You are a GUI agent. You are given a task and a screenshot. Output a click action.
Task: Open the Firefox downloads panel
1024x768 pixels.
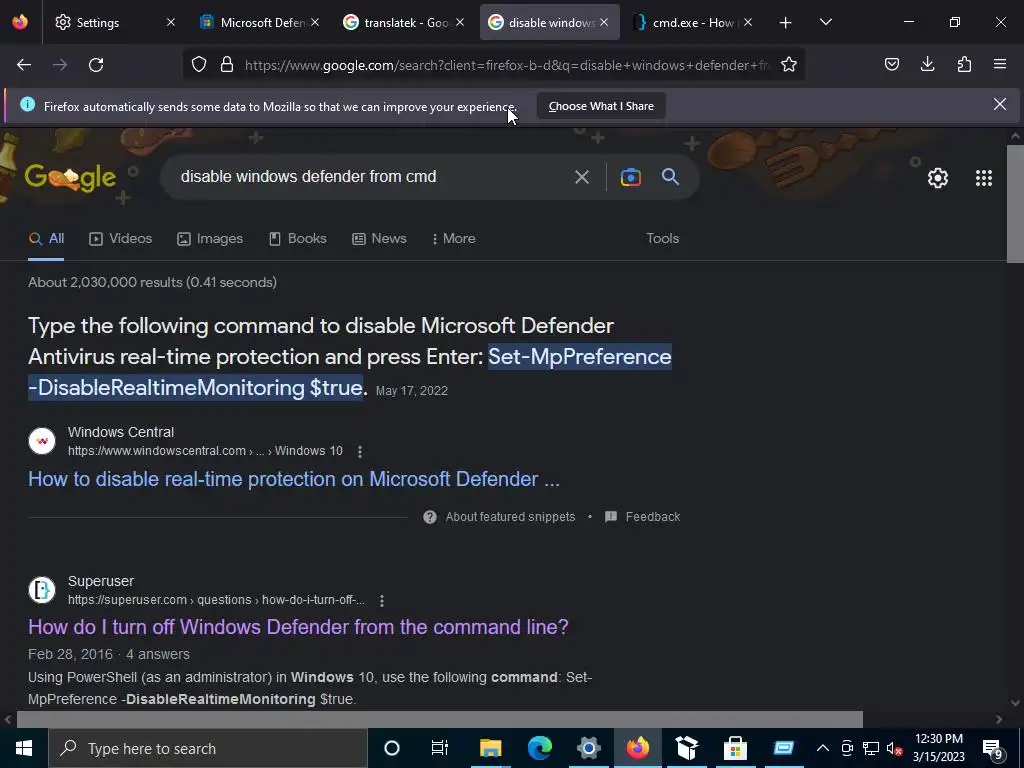coord(927,64)
